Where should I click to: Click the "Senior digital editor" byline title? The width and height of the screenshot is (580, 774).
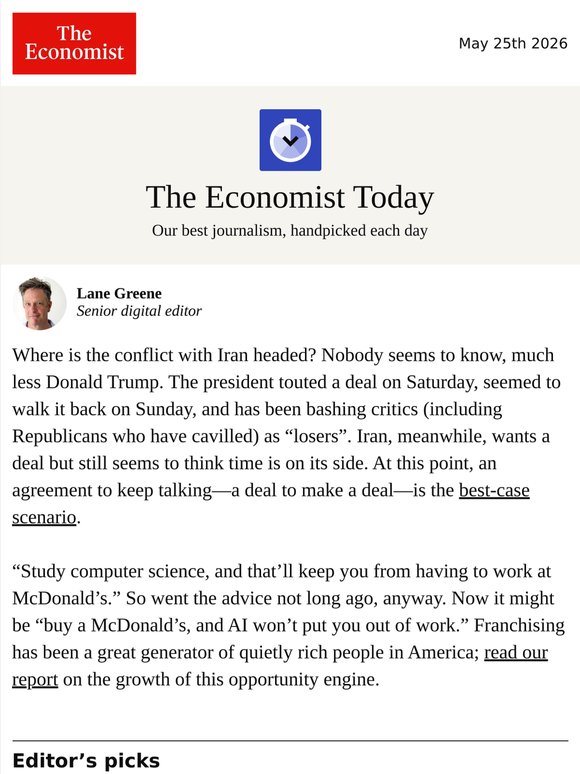coord(139,311)
